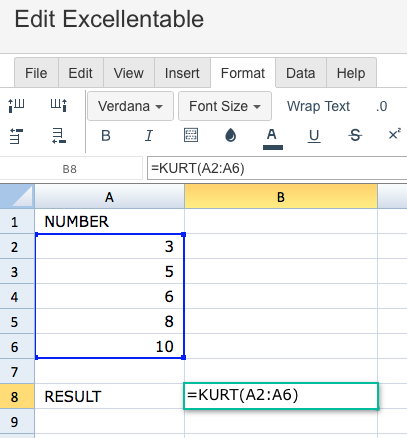Open the Data menu tab

301,73
